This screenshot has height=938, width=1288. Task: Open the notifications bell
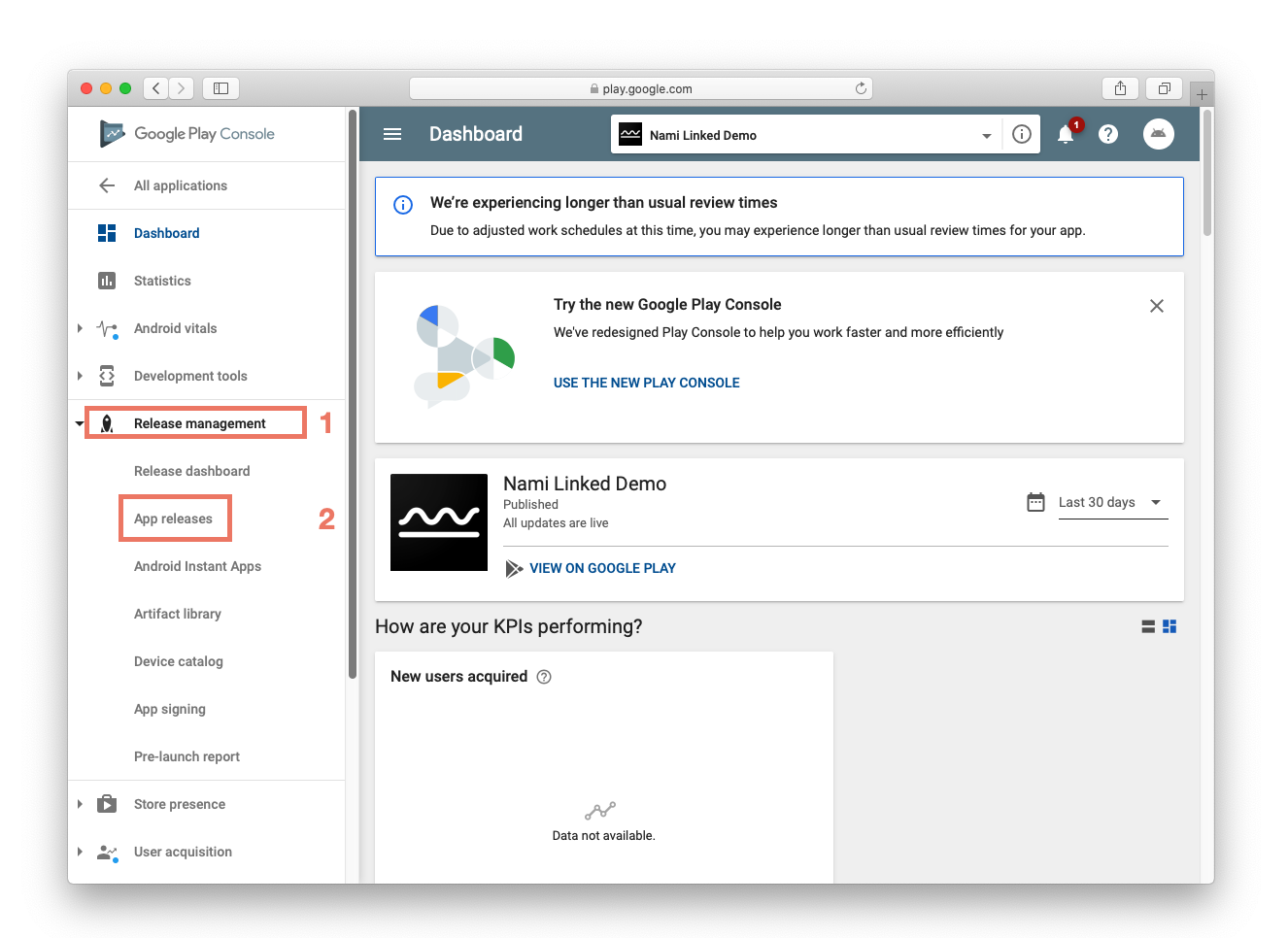tap(1066, 134)
